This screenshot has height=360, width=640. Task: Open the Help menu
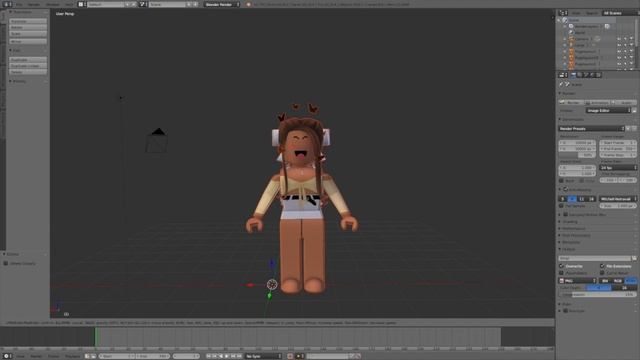click(69, 4)
